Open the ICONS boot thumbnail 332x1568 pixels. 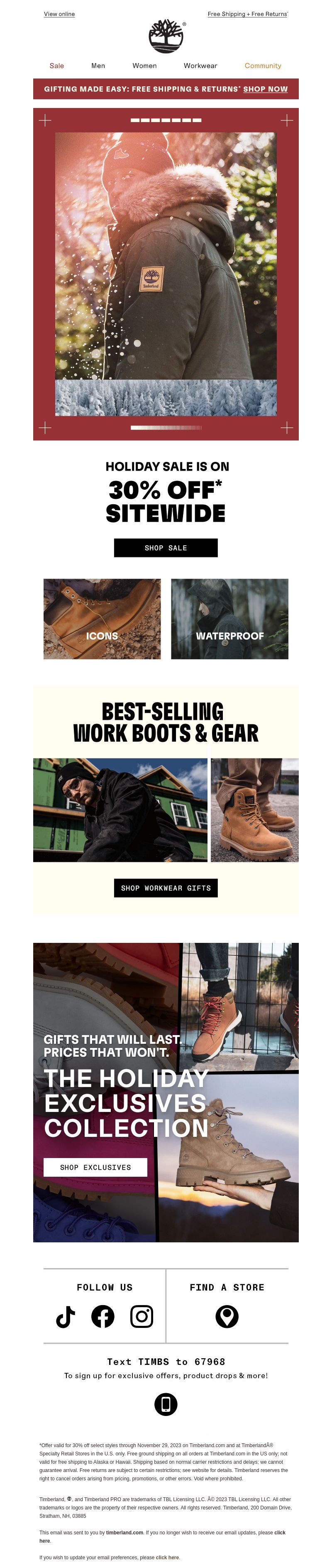pyautogui.click(x=102, y=618)
